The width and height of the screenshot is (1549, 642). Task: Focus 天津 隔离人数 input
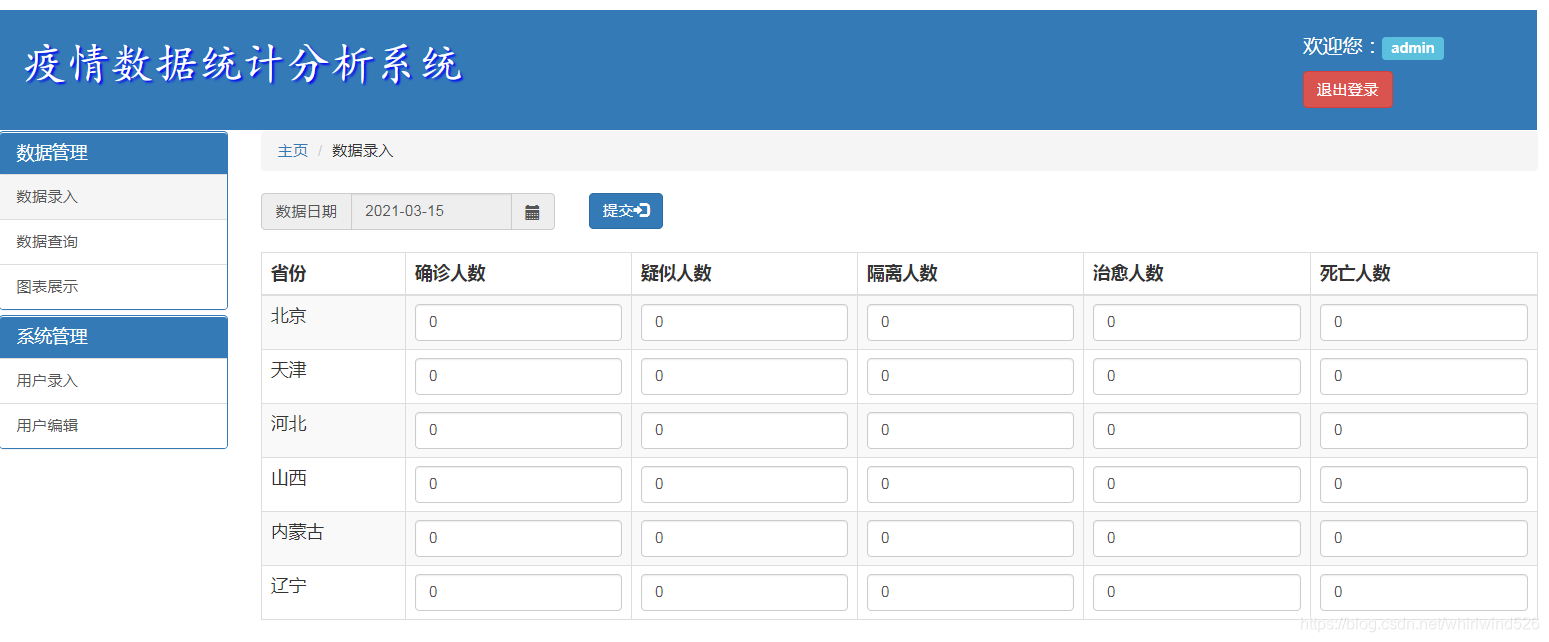coord(970,377)
